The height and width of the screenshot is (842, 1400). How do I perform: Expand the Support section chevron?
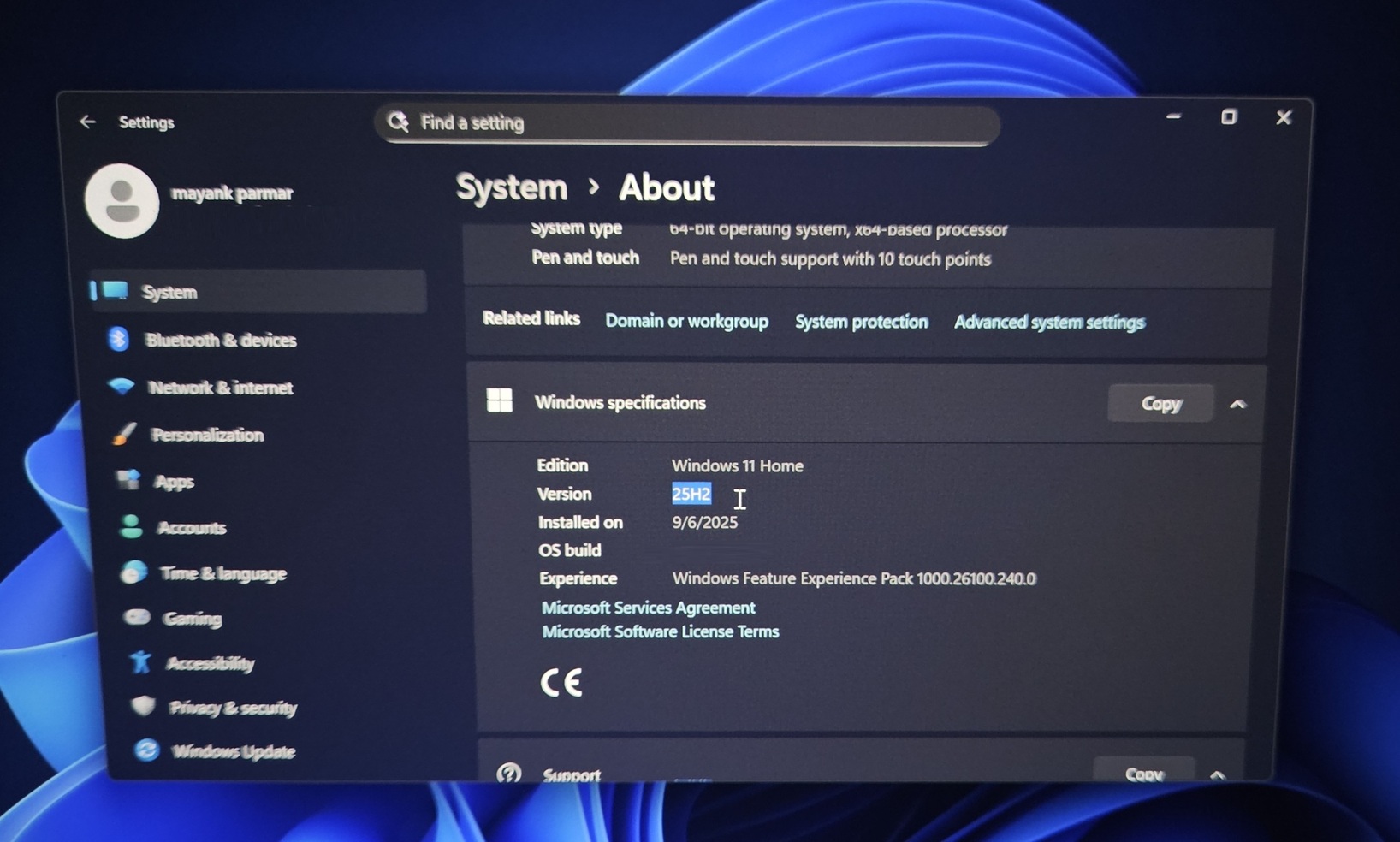[1217, 773]
